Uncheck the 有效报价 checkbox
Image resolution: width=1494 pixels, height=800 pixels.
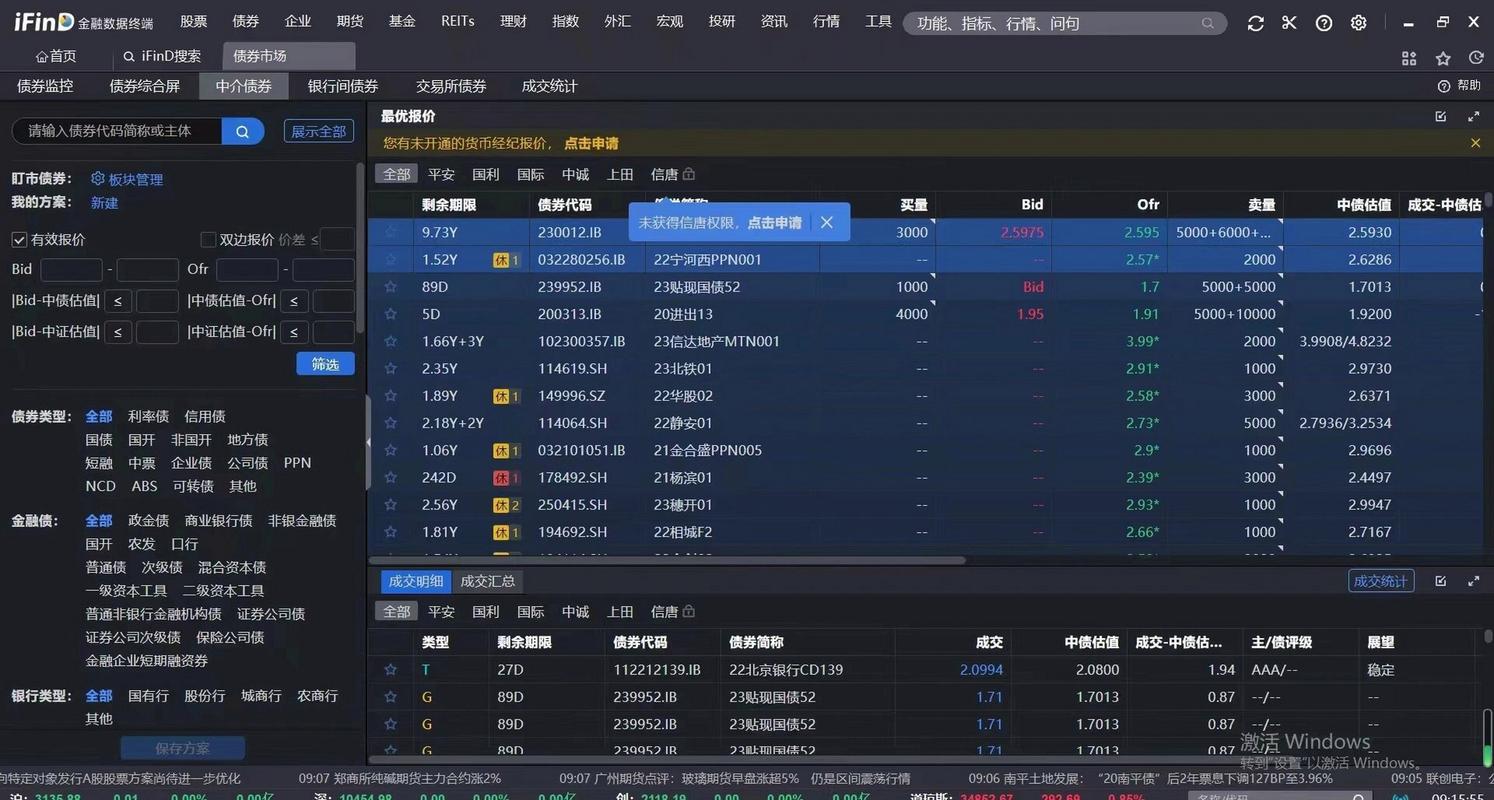point(19,240)
